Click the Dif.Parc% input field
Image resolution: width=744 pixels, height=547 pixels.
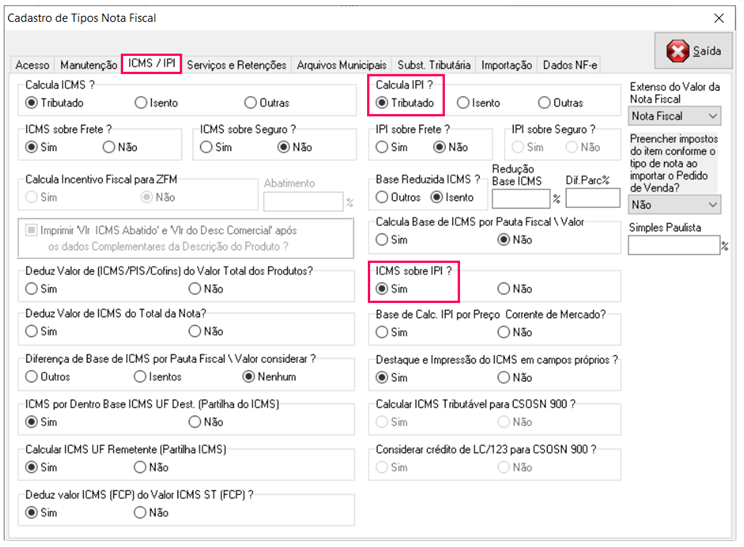click(592, 197)
